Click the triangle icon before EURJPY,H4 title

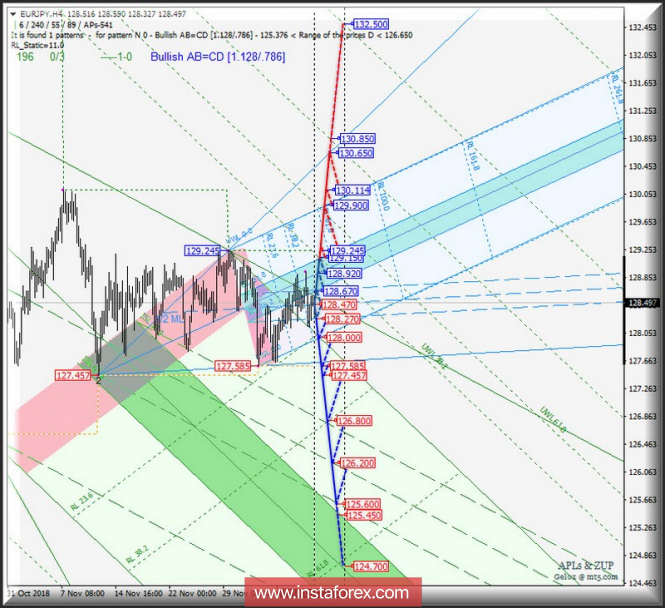pos(13,14)
